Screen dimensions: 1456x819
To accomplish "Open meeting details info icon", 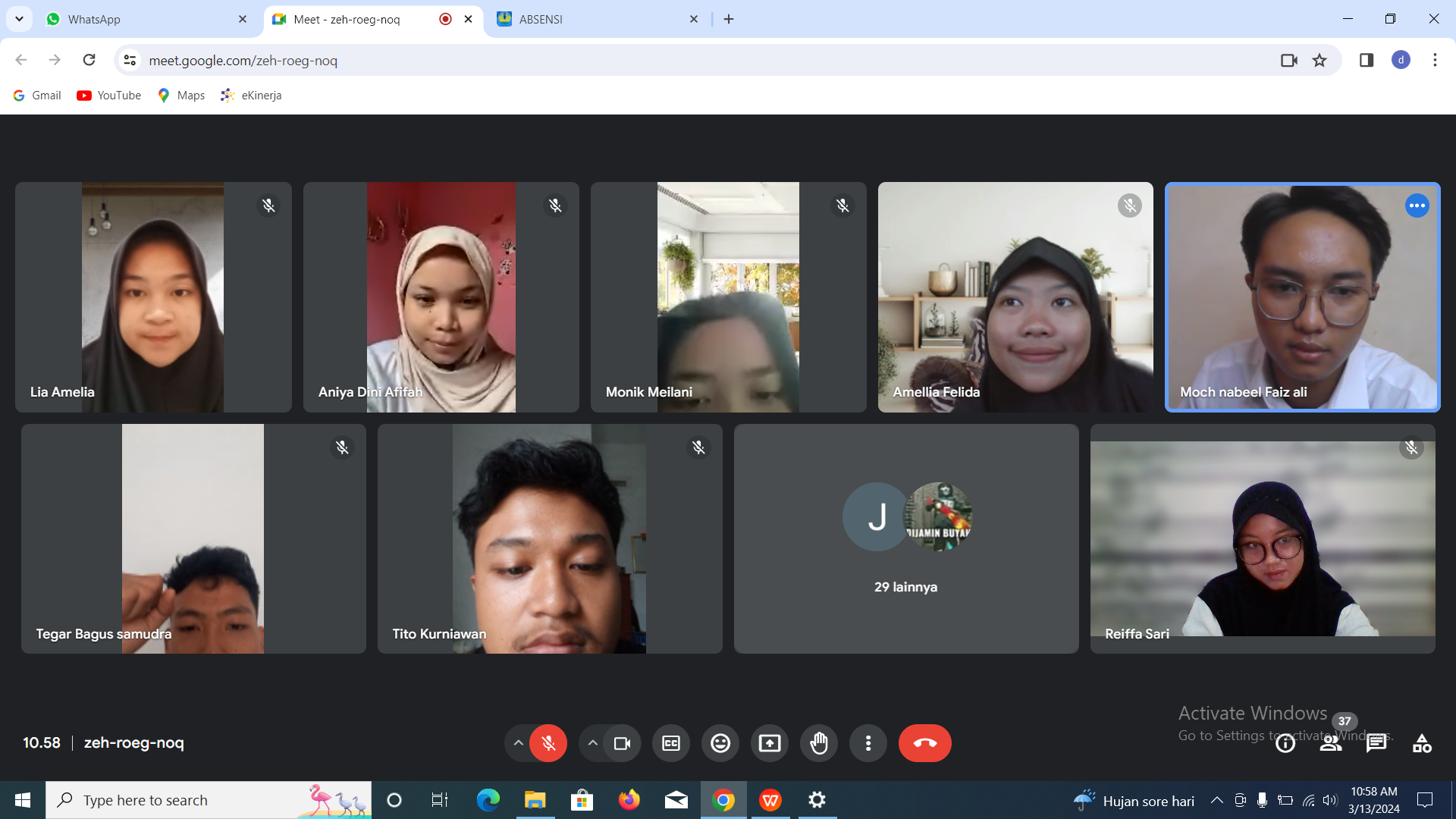I will coord(1285,743).
